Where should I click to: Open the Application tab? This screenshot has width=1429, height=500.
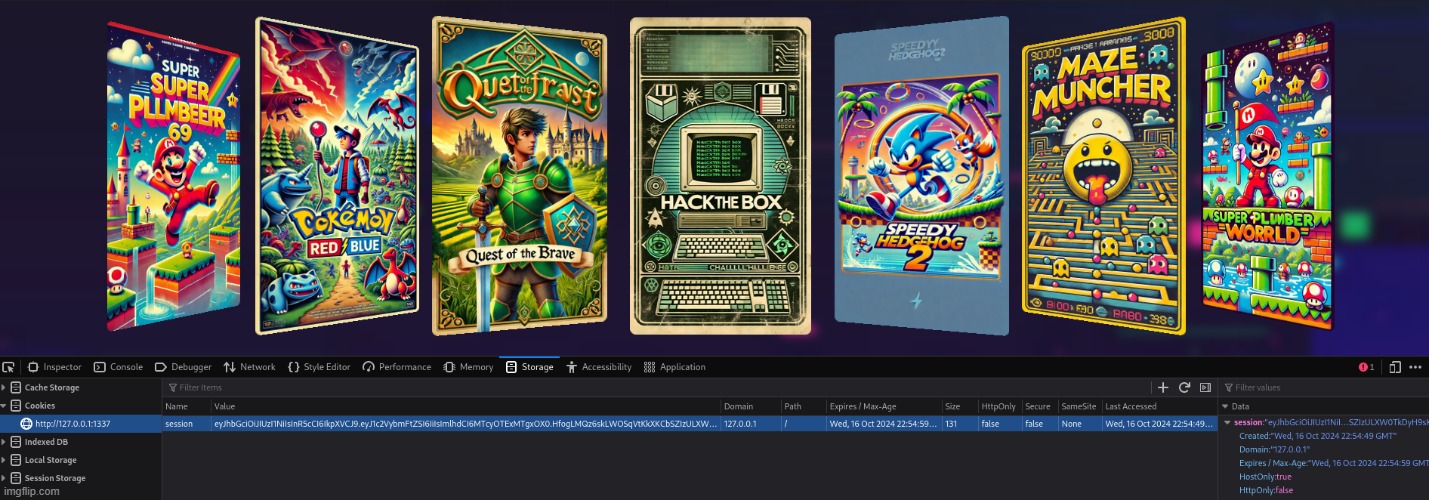point(675,367)
